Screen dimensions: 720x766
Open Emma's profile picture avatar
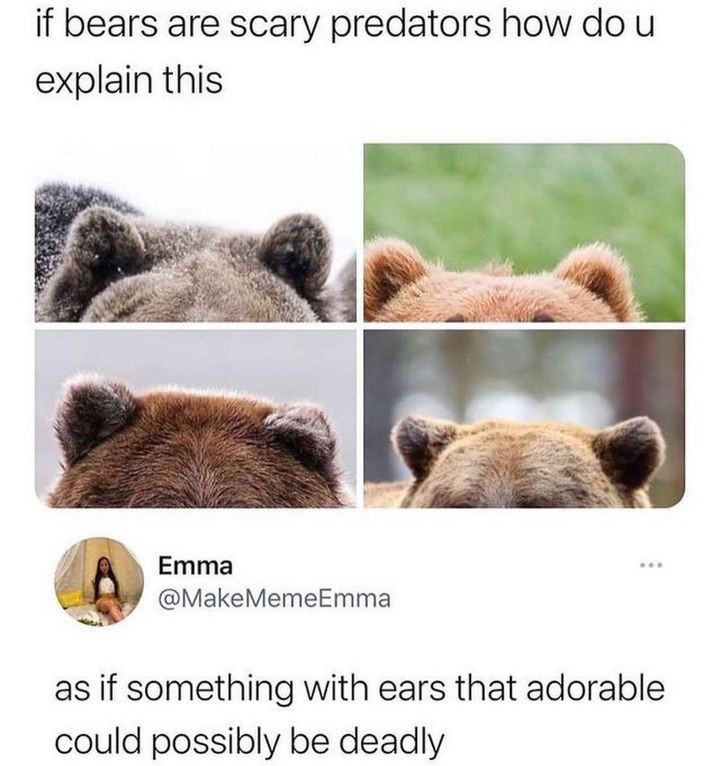[99, 582]
